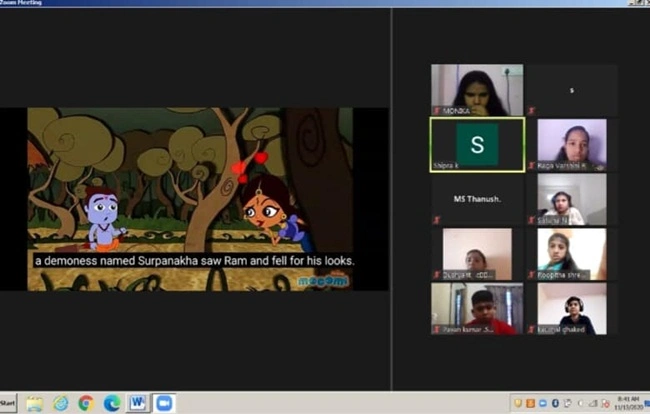
Task: Launch Google Chrome from the taskbar
Action: tap(86, 403)
